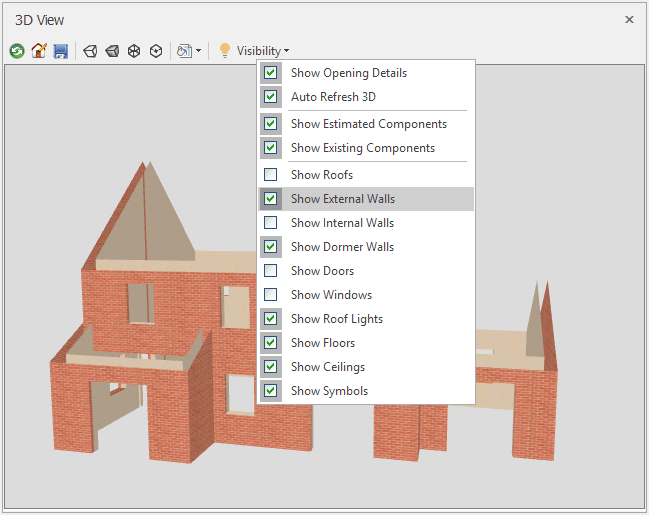Select the third cube view icon
The image size is (649, 515).
point(134,51)
